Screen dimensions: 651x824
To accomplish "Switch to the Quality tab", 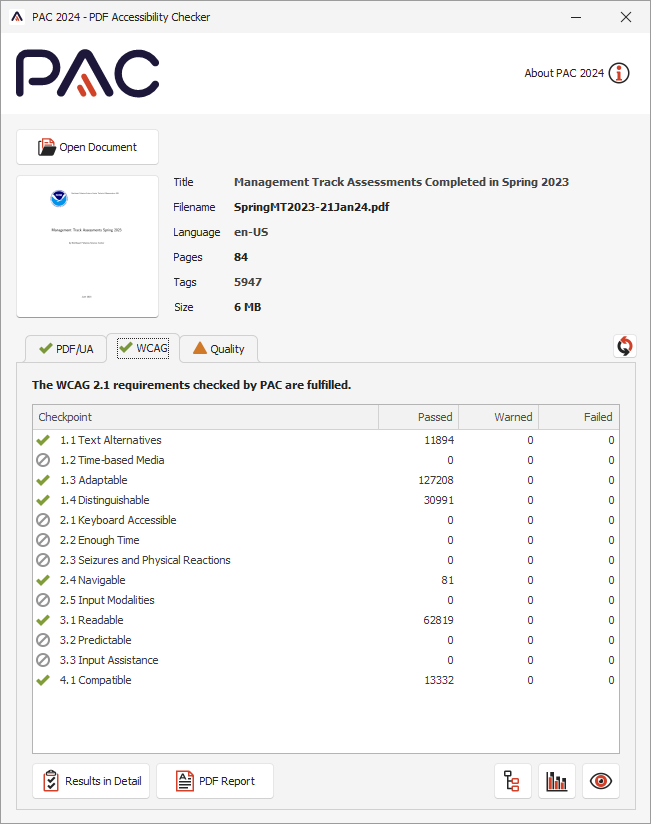I will (x=219, y=349).
